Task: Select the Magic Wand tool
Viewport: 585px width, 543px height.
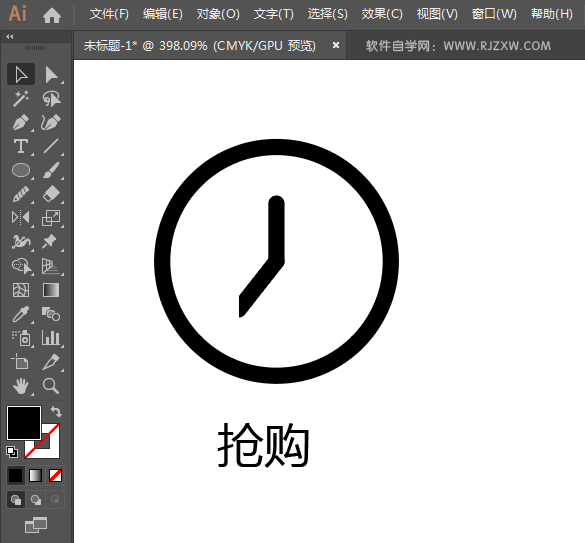Action: click(21, 98)
